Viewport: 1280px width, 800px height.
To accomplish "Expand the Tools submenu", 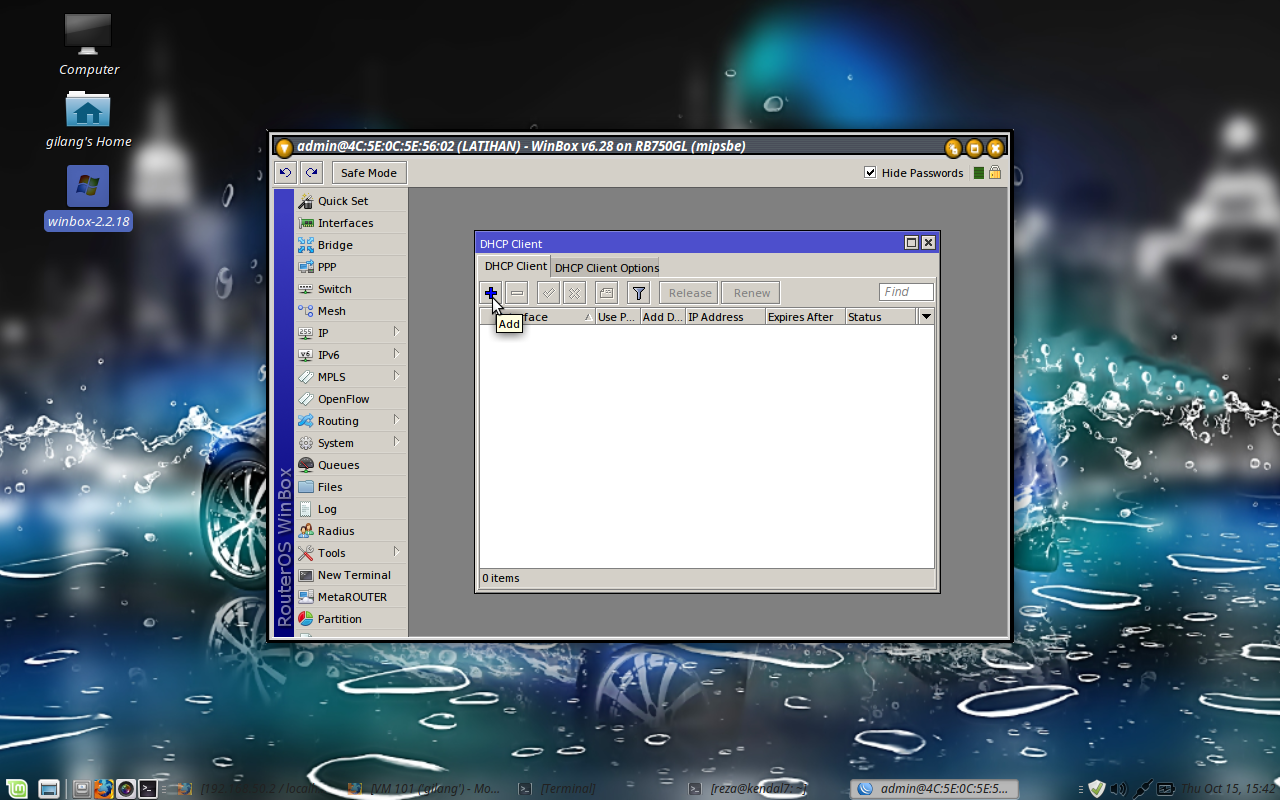I will (351, 553).
